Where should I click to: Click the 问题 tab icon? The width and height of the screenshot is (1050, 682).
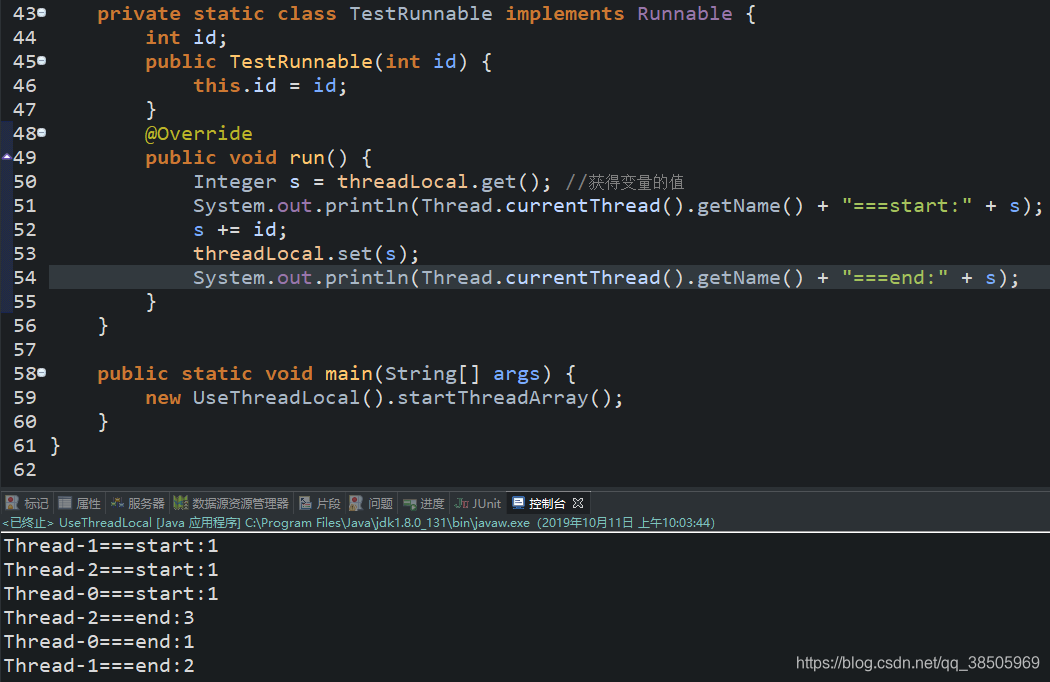pyautogui.click(x=356, y=503)
